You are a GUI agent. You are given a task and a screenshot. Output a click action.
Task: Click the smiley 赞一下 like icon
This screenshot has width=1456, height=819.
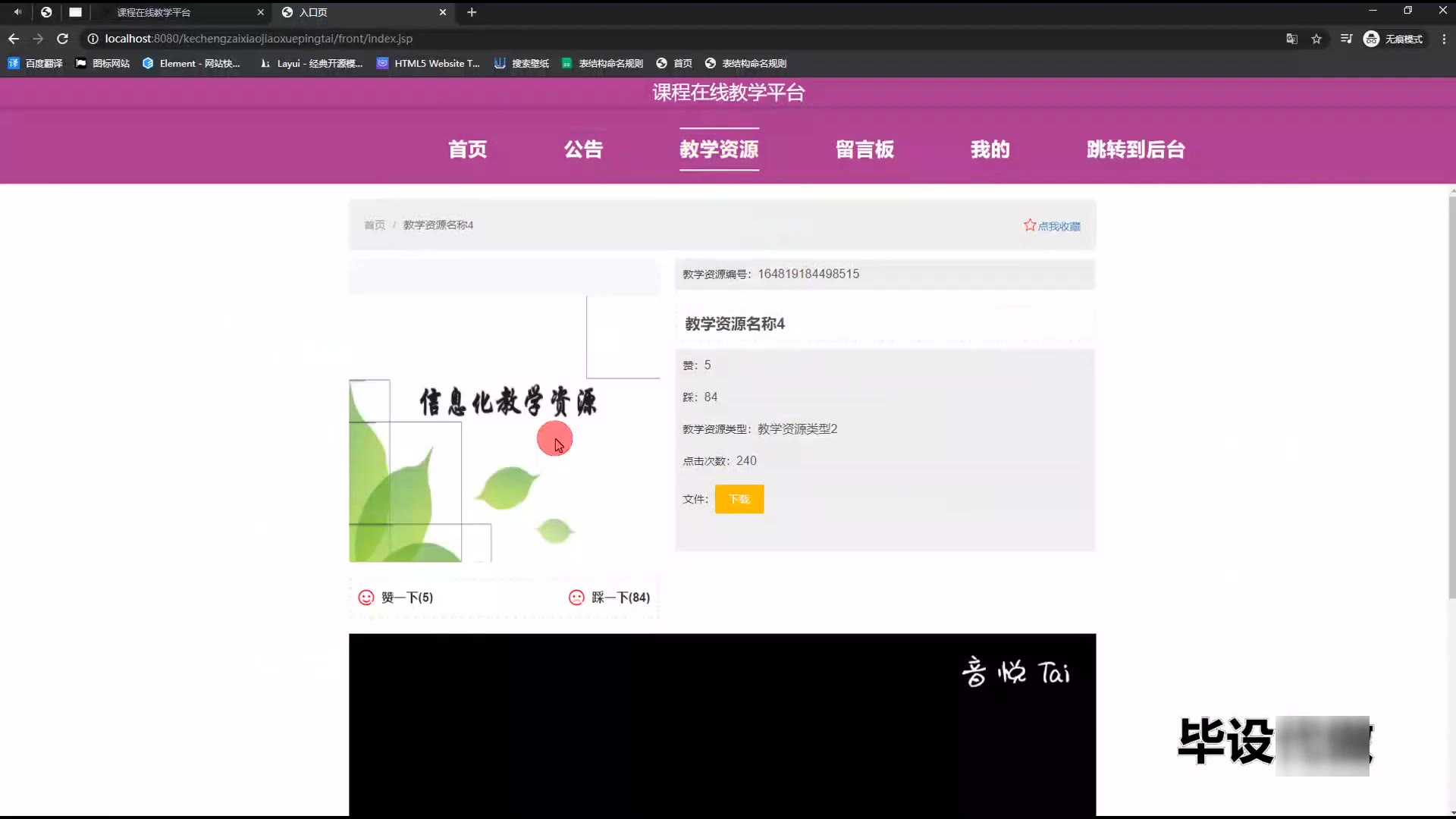tap(366, 598)
